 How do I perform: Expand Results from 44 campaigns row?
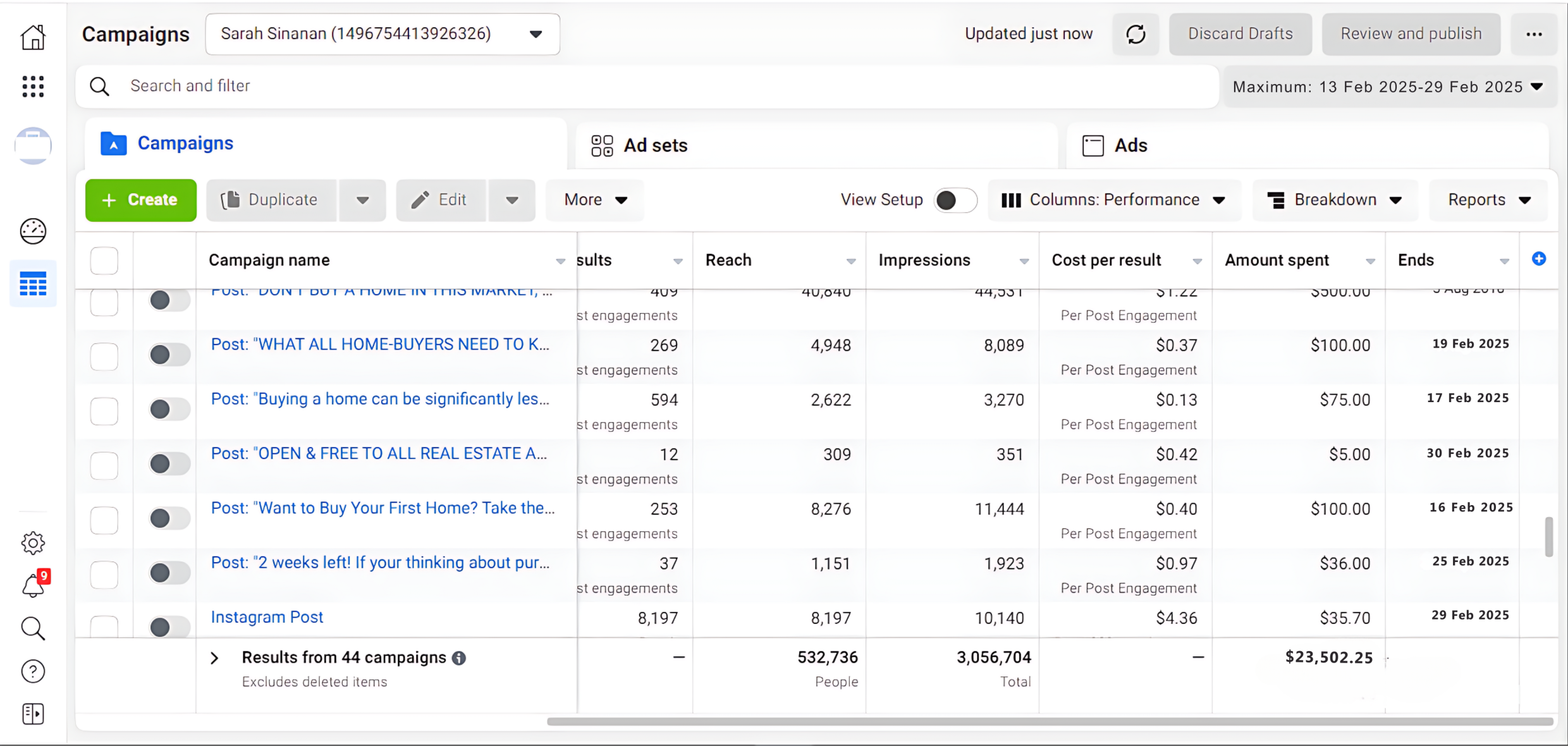tap(215, 658)
